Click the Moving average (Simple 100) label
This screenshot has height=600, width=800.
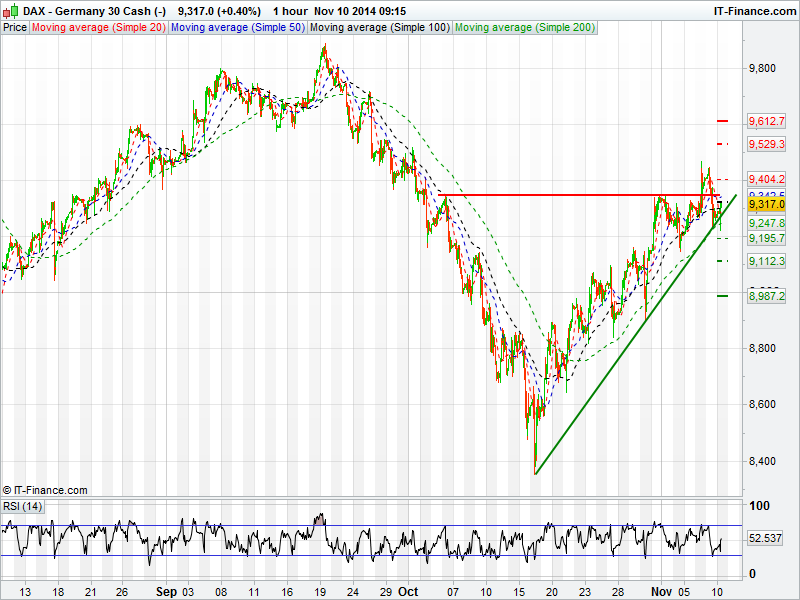(379, 27)
